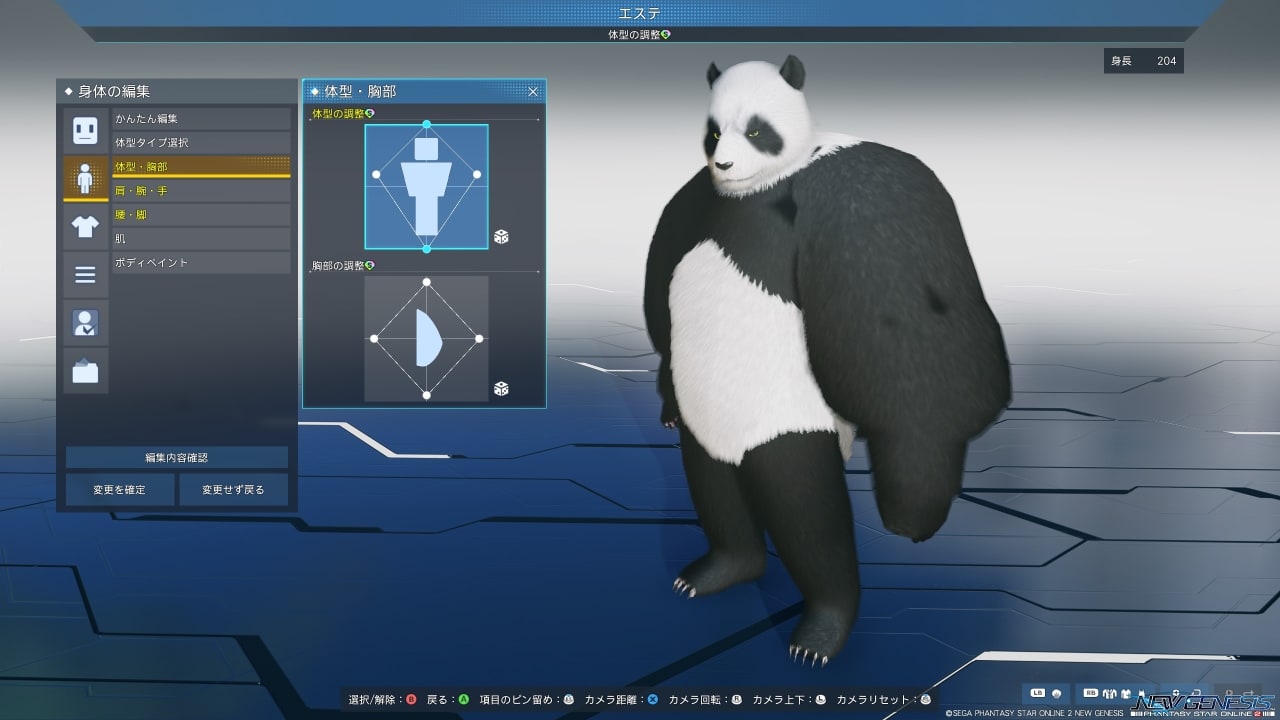Click top handle of body type adjuster
Screen dimensions: 1280x720
tap(427, 125)
